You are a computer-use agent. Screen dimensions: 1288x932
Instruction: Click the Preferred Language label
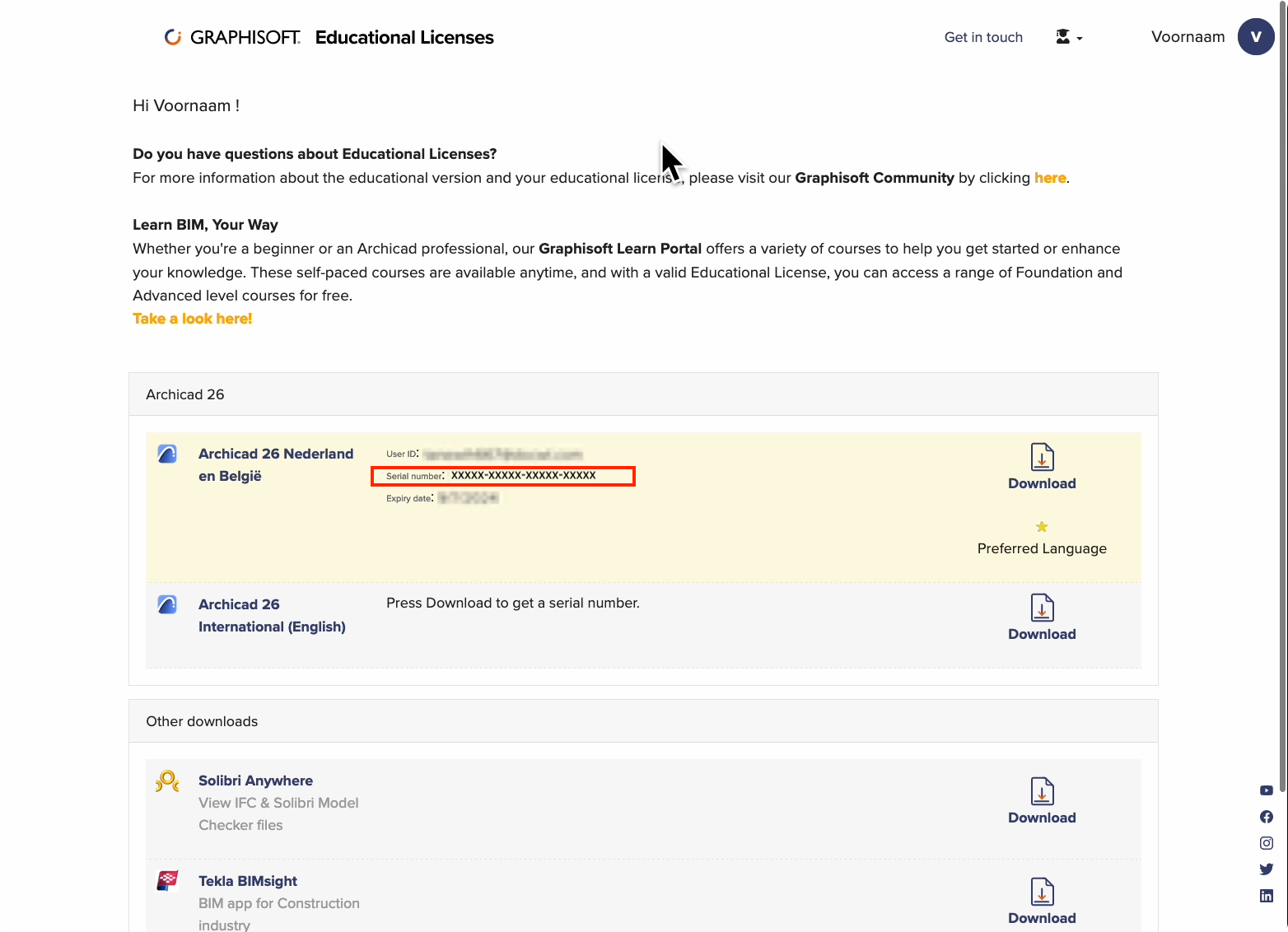[x=1042, y=548]
